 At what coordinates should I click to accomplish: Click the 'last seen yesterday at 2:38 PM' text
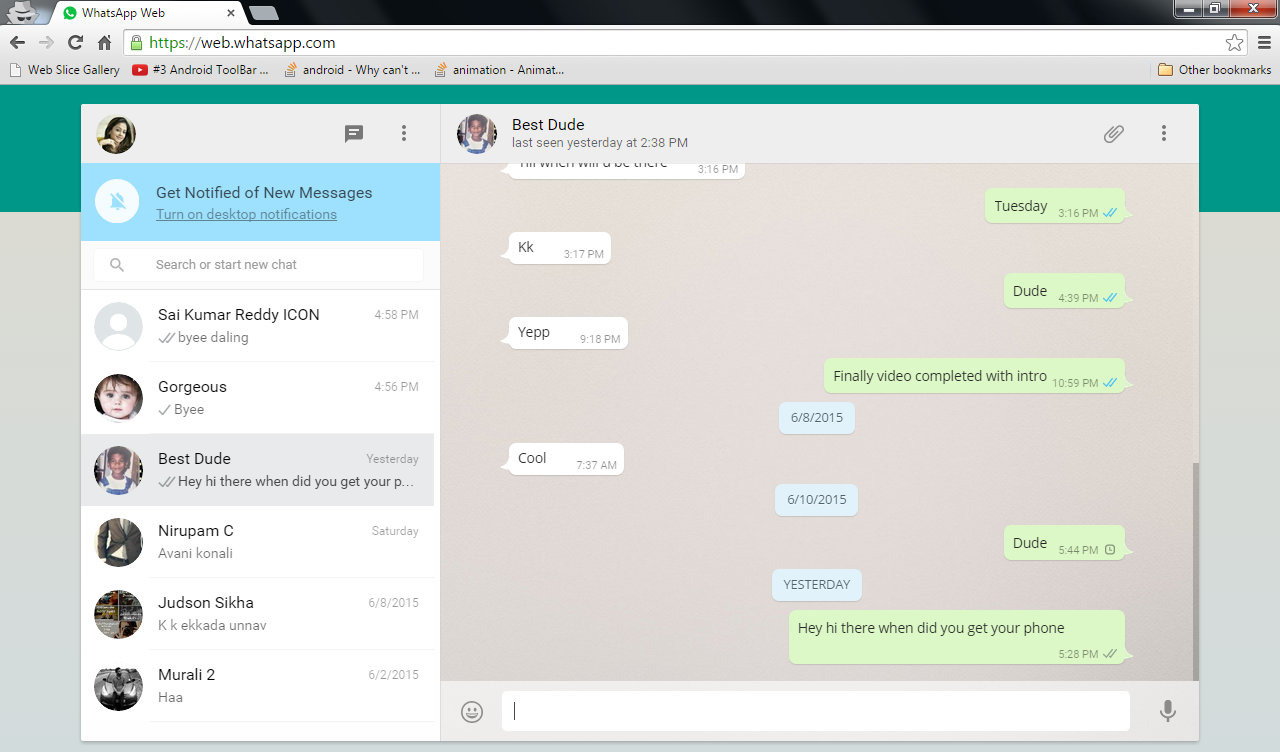pos(600,143)
